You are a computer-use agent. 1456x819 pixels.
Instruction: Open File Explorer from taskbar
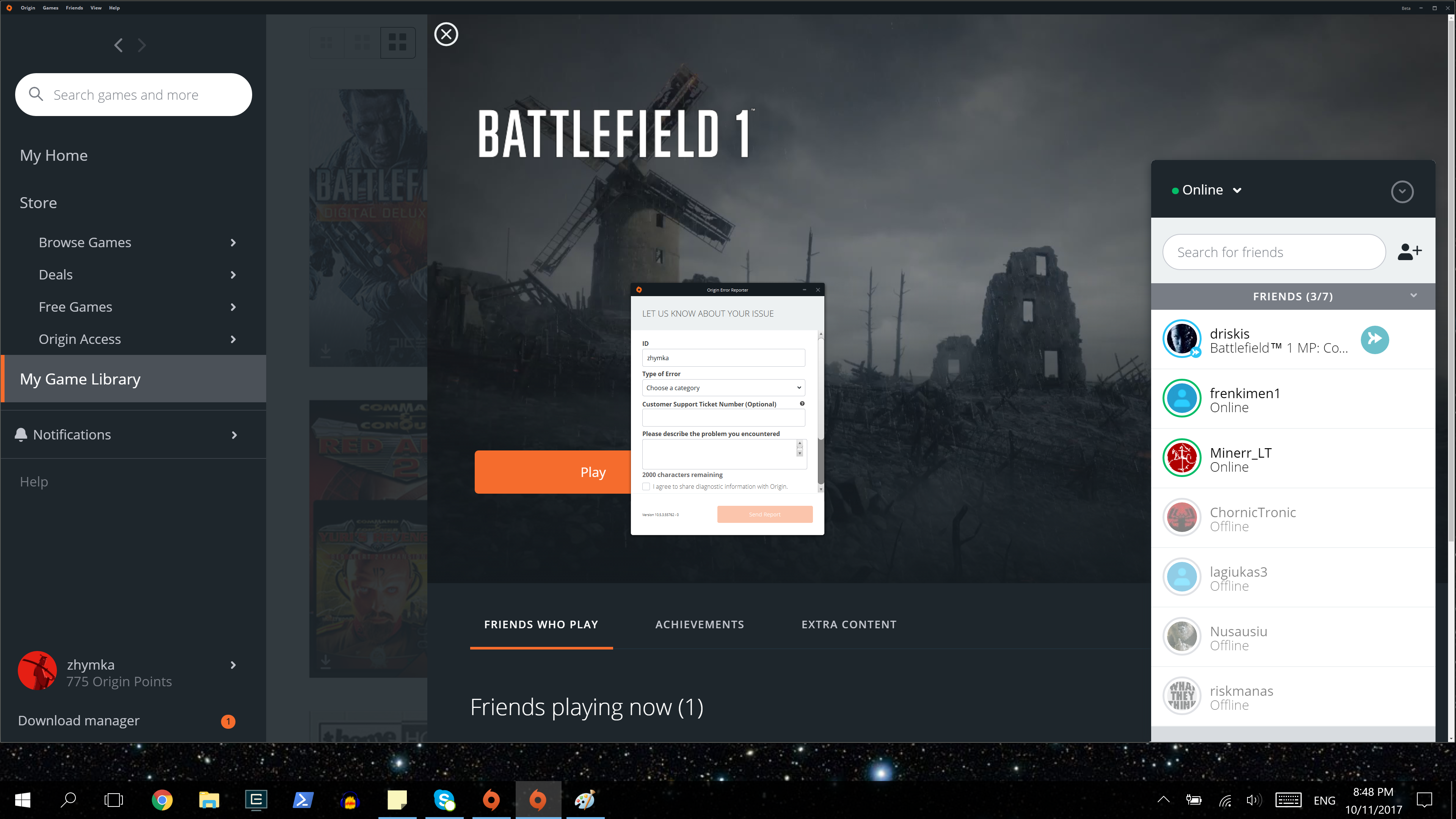click(x=209, y=800)
